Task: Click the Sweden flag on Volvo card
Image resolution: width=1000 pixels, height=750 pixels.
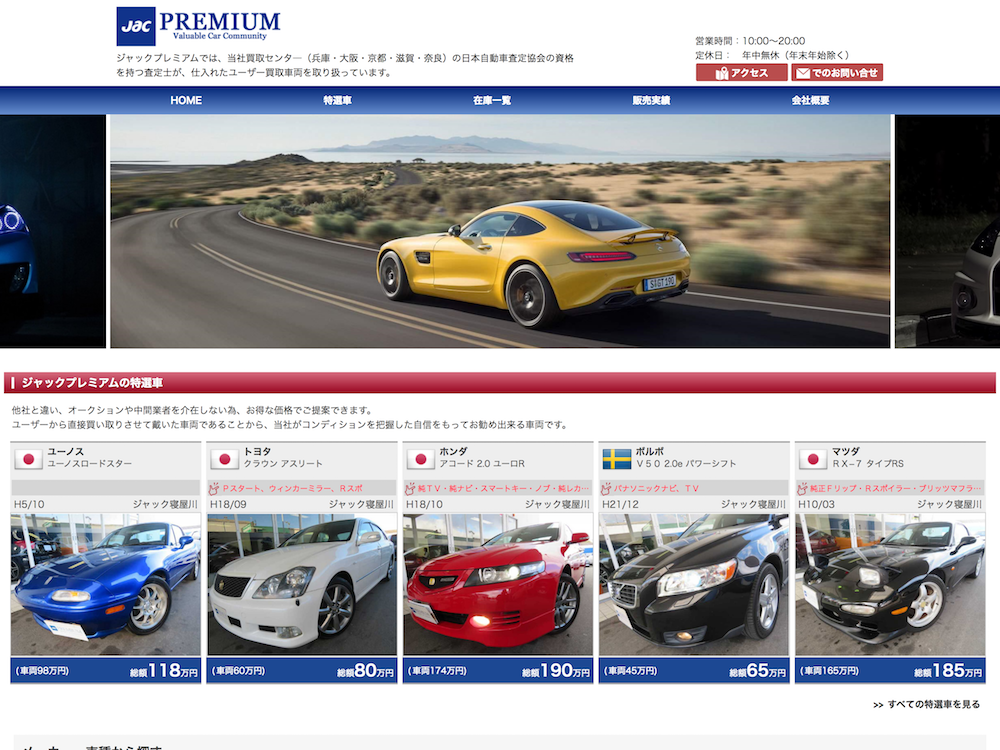Action: tap(617, 459)
